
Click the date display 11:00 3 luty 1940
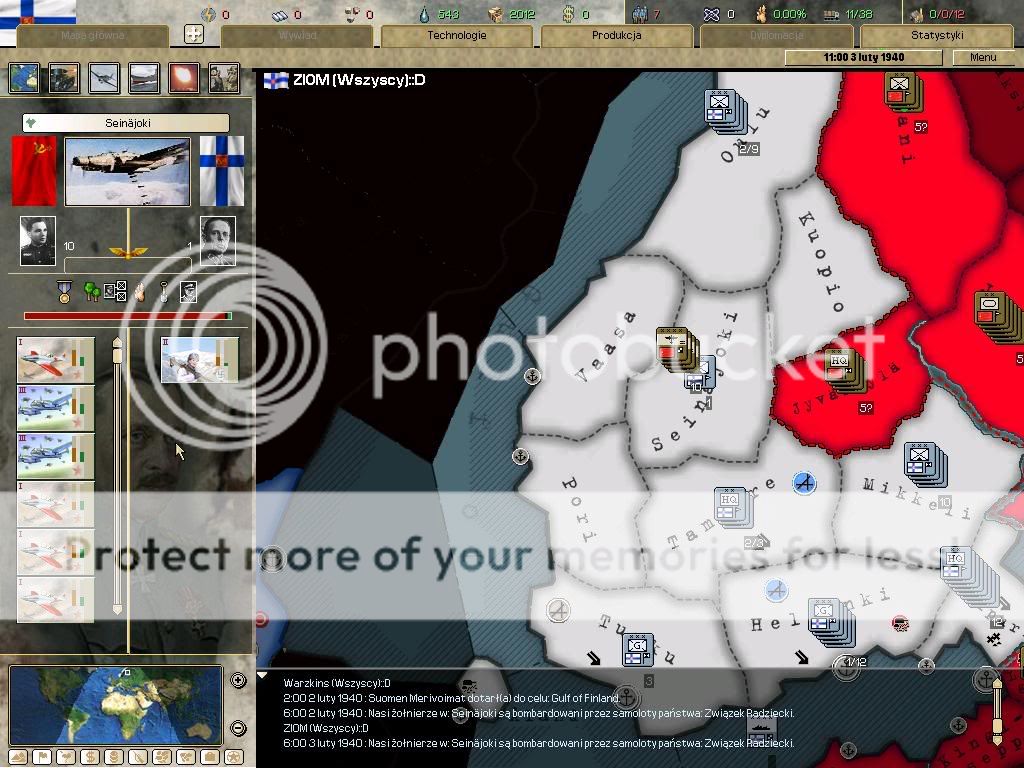click(864, 57)
